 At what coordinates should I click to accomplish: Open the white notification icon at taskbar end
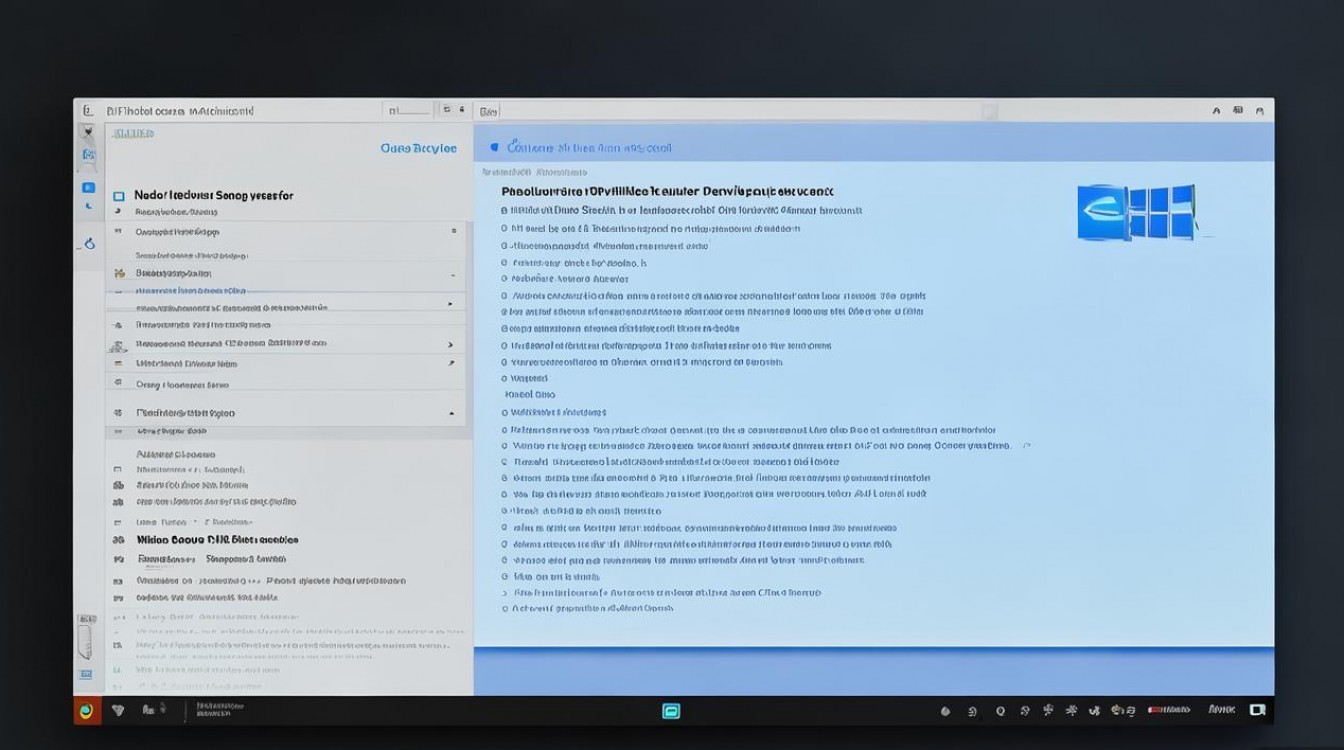tap(1257, 710)
